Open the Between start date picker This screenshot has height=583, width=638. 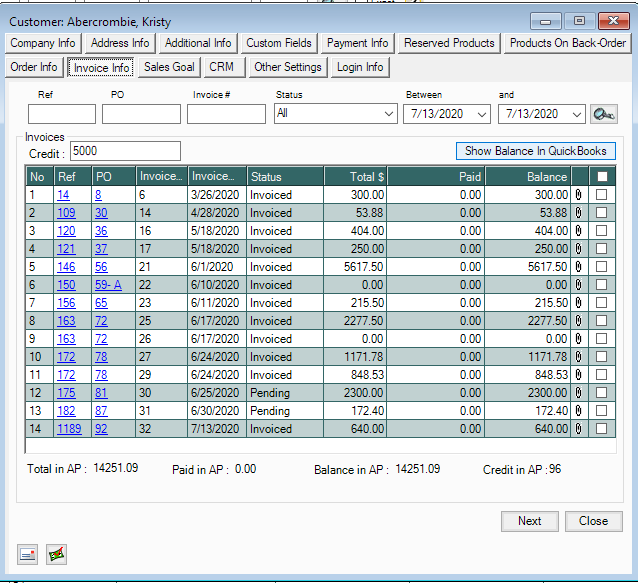tap(482, 114)
